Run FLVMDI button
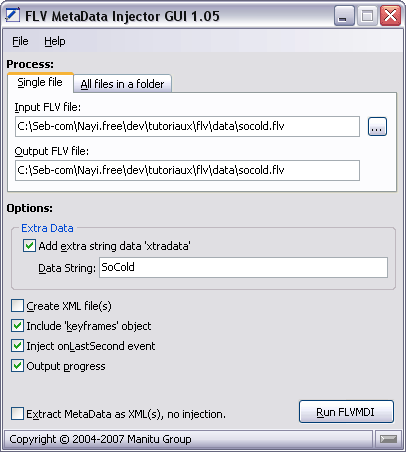Viewport: 406px width, 452px height. point(346,412)
